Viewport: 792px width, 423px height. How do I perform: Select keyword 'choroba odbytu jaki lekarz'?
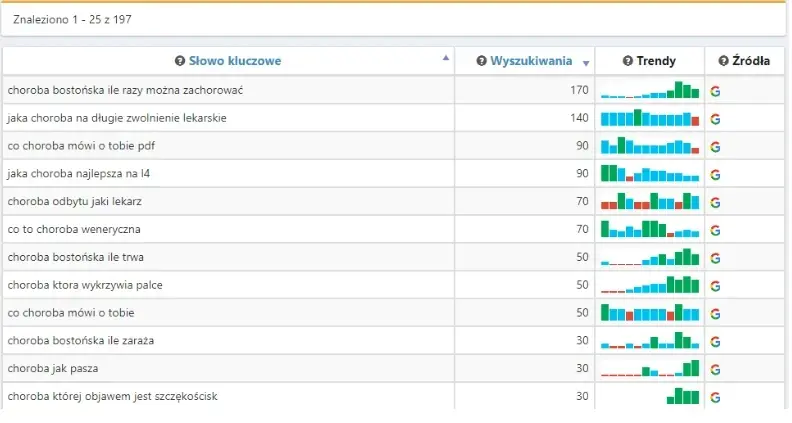74,202
